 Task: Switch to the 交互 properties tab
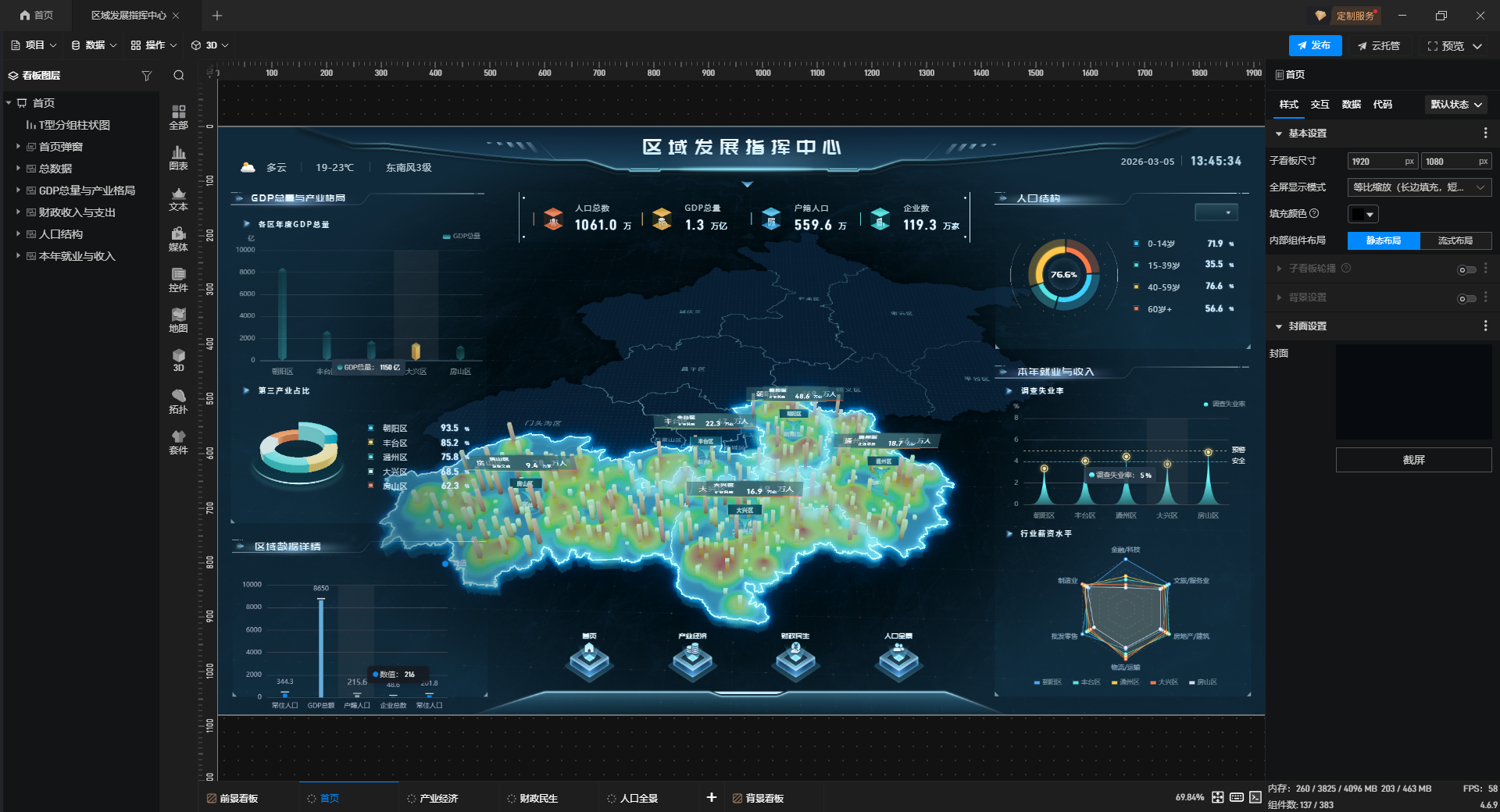[1320, 105]
